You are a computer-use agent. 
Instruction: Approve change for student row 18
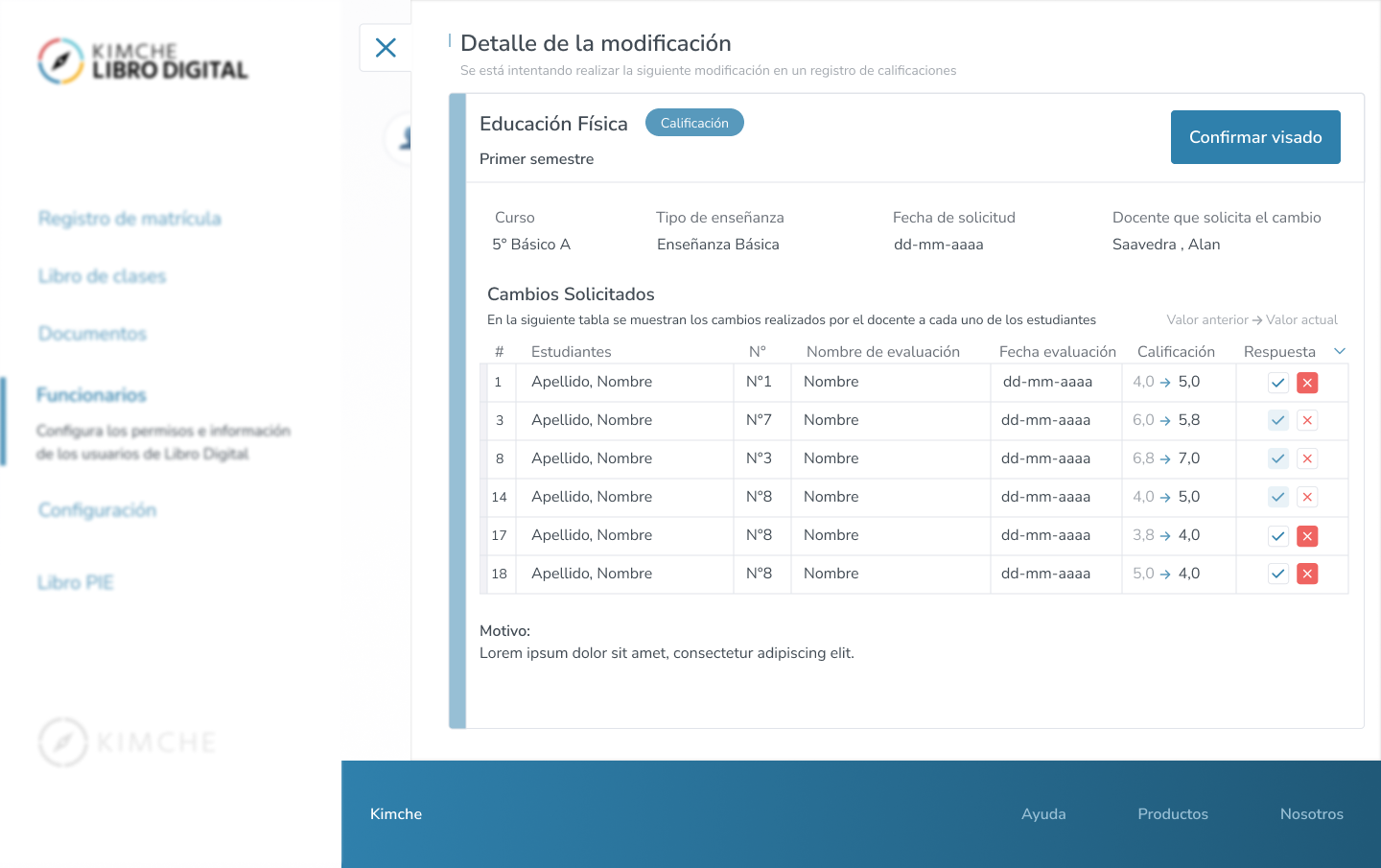tap(1278, 574)
